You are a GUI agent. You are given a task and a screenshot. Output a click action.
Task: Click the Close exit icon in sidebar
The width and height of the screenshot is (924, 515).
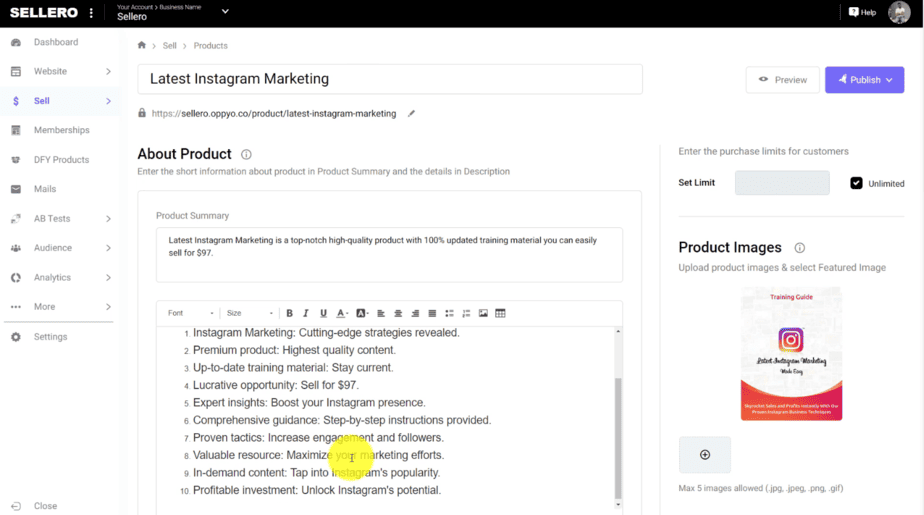coord(16,506)
